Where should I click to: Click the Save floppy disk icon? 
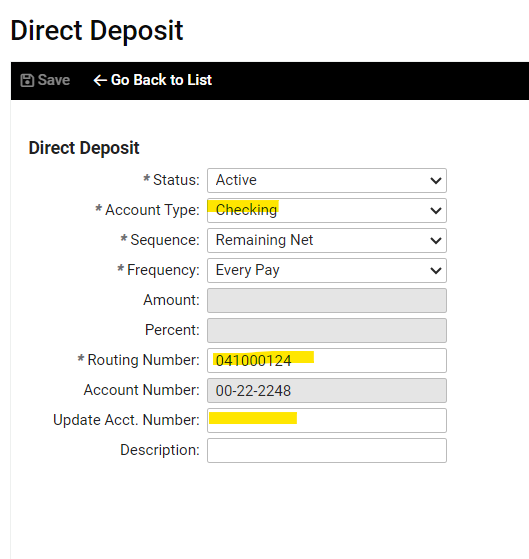(x=27, y=80)
